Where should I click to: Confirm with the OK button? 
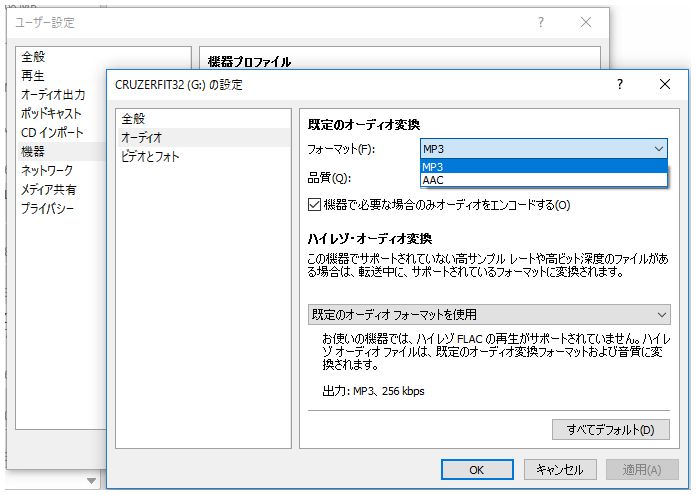(x=477, y=470)
